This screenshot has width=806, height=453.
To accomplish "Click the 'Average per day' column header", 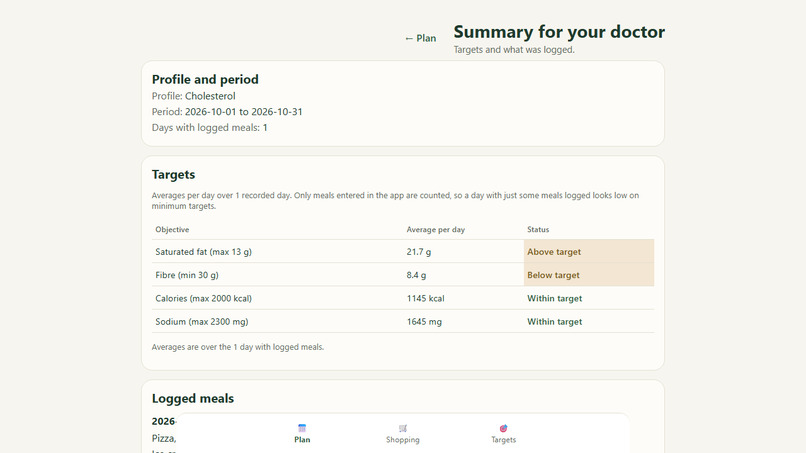I will click(x=435, y=229).
